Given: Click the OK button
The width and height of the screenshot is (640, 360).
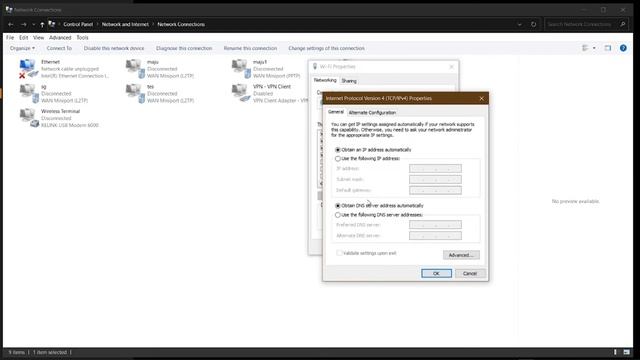Looking at the screenshot, I should tap(436, 273).
